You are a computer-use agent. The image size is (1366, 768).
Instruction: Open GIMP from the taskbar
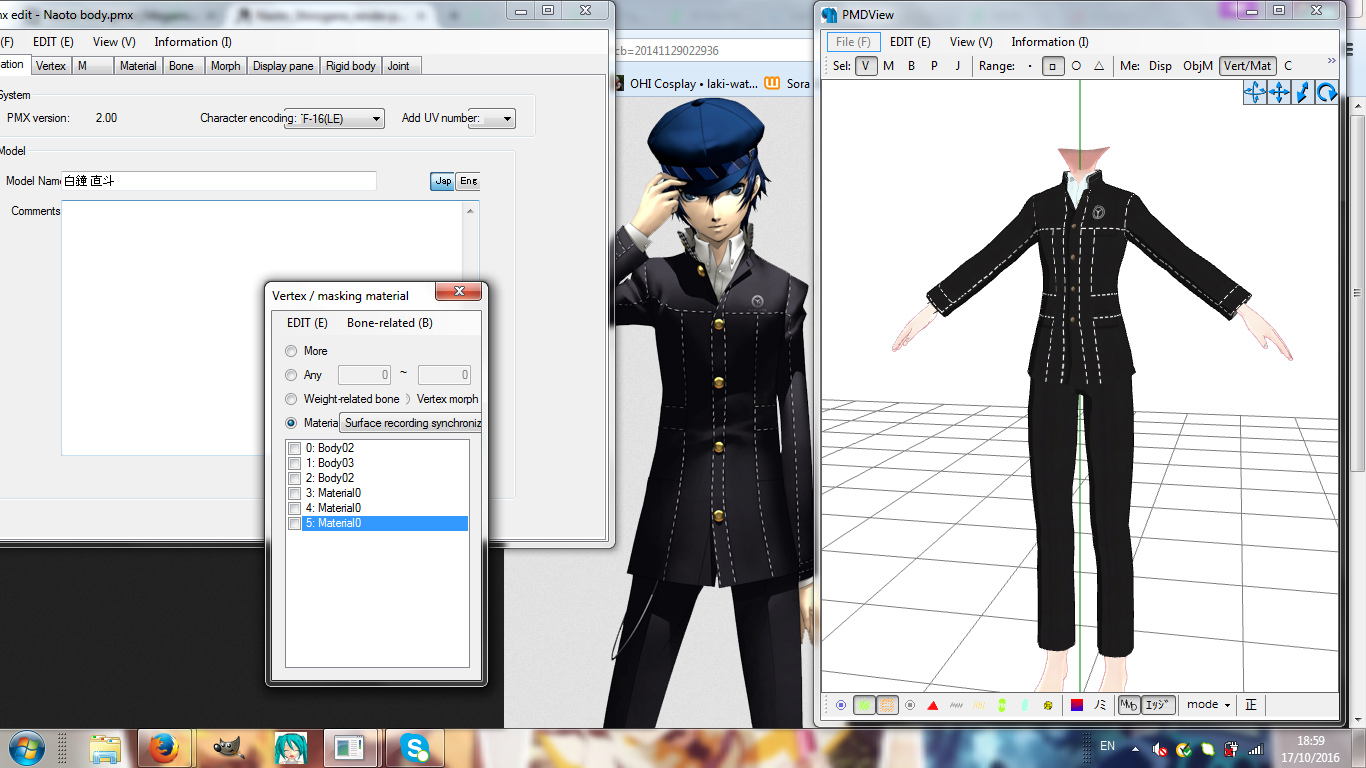(229, 747)
